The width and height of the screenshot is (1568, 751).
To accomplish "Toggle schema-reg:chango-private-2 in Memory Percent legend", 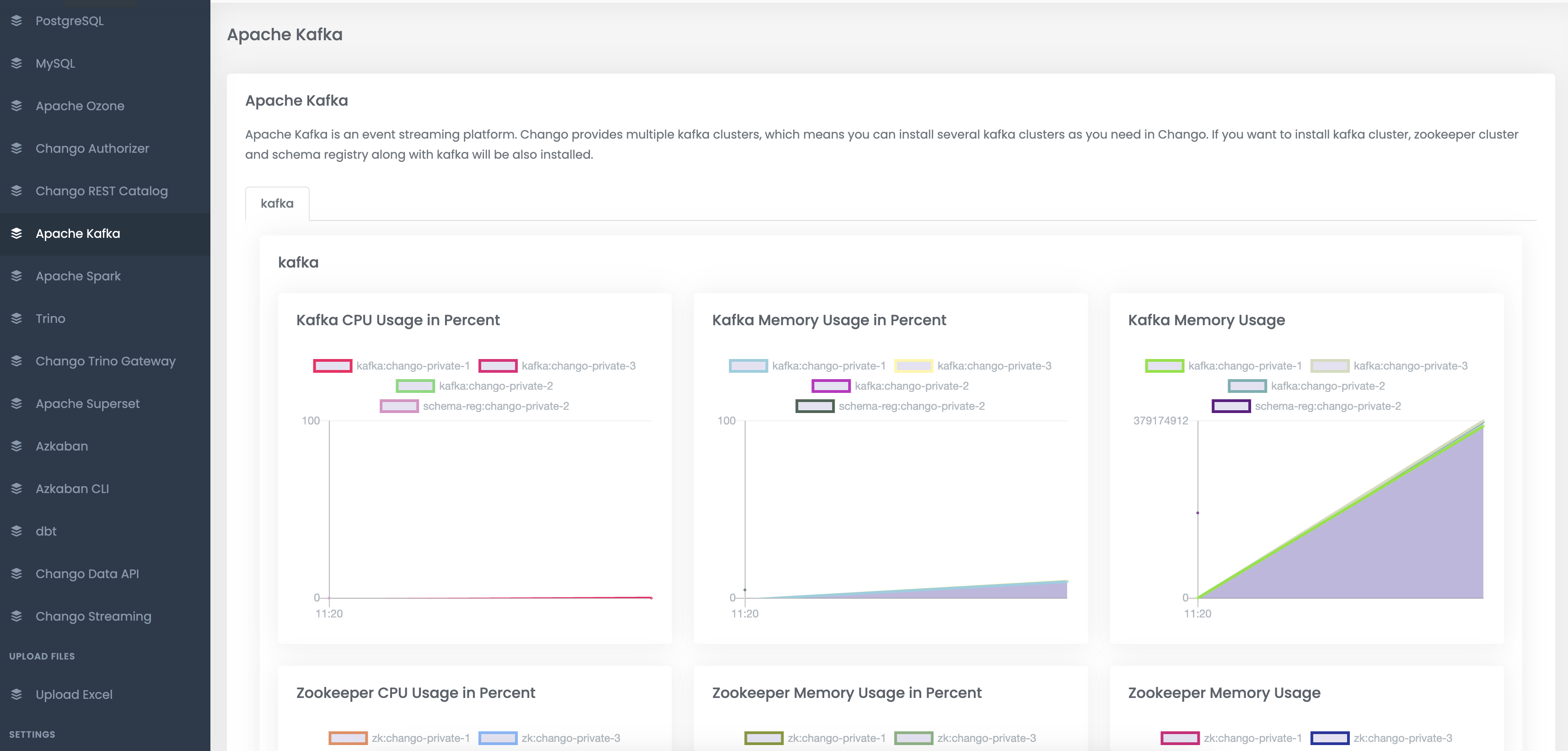I will [x=890, y=406].
